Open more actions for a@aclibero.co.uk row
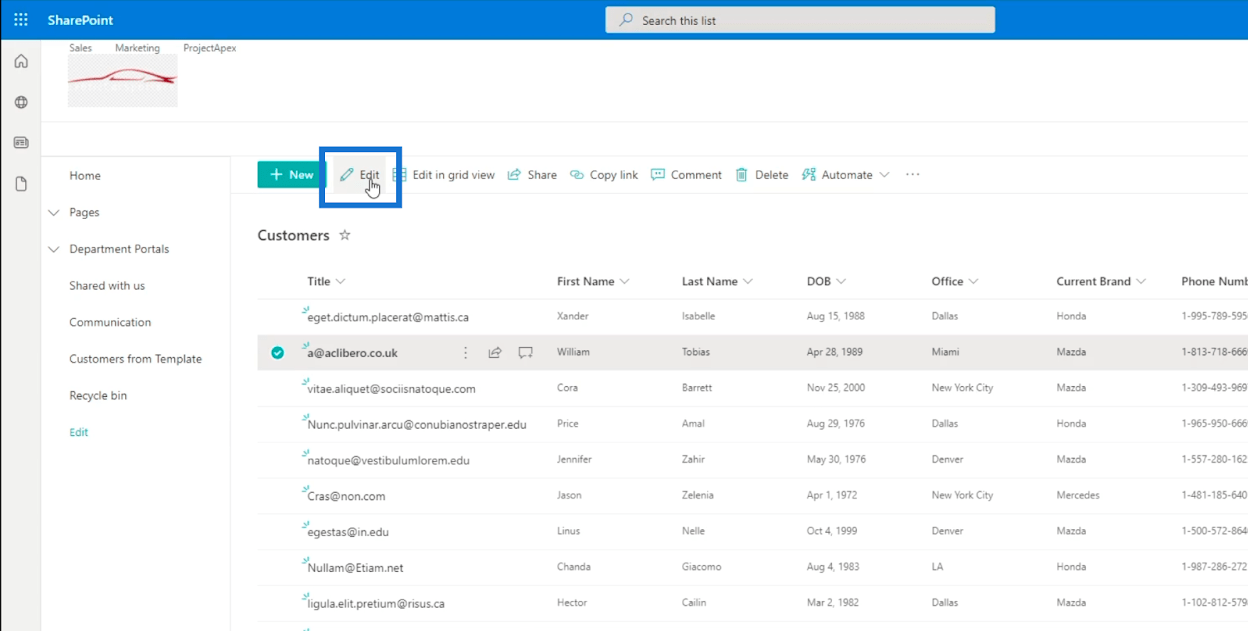Viewport: 1248px width, 631px height. (465, 352)
